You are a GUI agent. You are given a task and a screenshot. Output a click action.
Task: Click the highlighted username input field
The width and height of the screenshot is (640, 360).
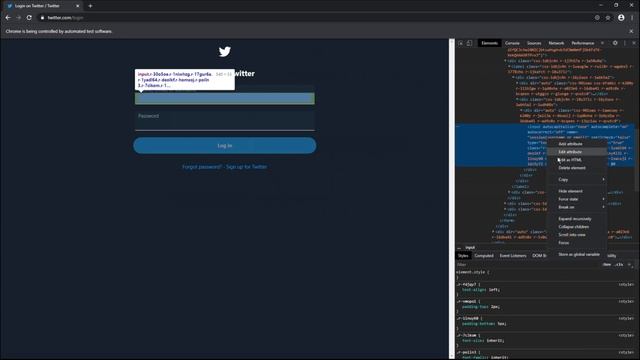pos(224,98)
